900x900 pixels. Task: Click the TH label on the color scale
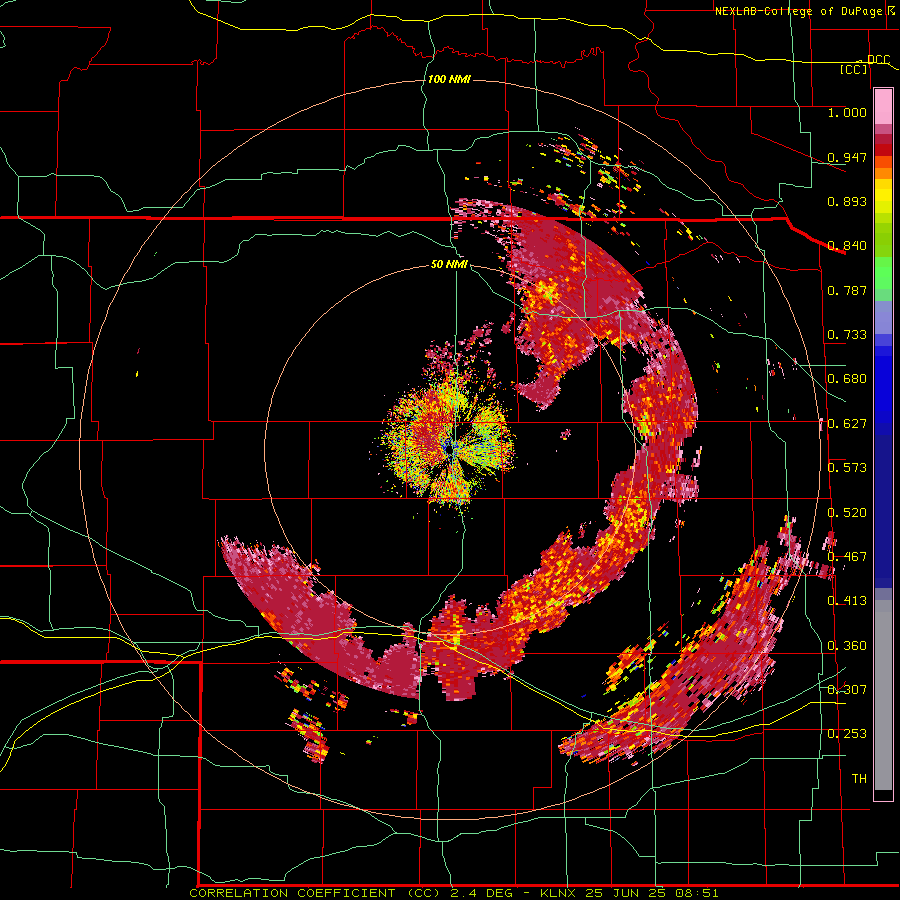point(859,779)
